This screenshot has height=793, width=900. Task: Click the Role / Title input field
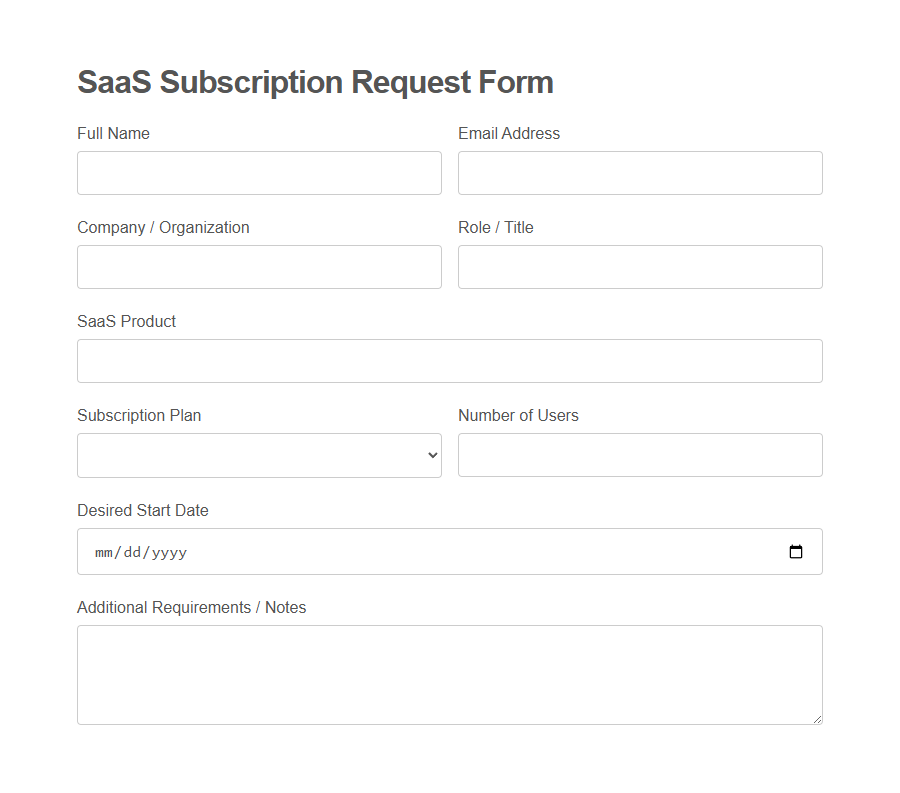[639, 266]
